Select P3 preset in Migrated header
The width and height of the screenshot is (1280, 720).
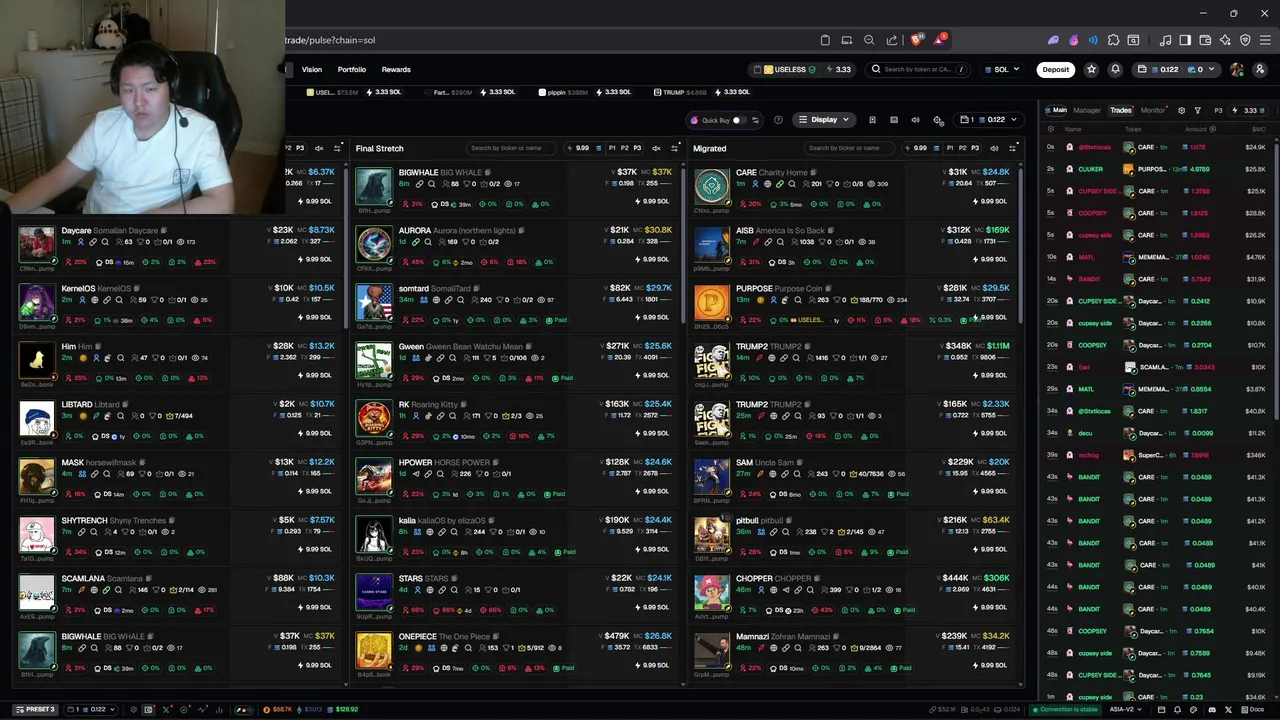point(975,148)
